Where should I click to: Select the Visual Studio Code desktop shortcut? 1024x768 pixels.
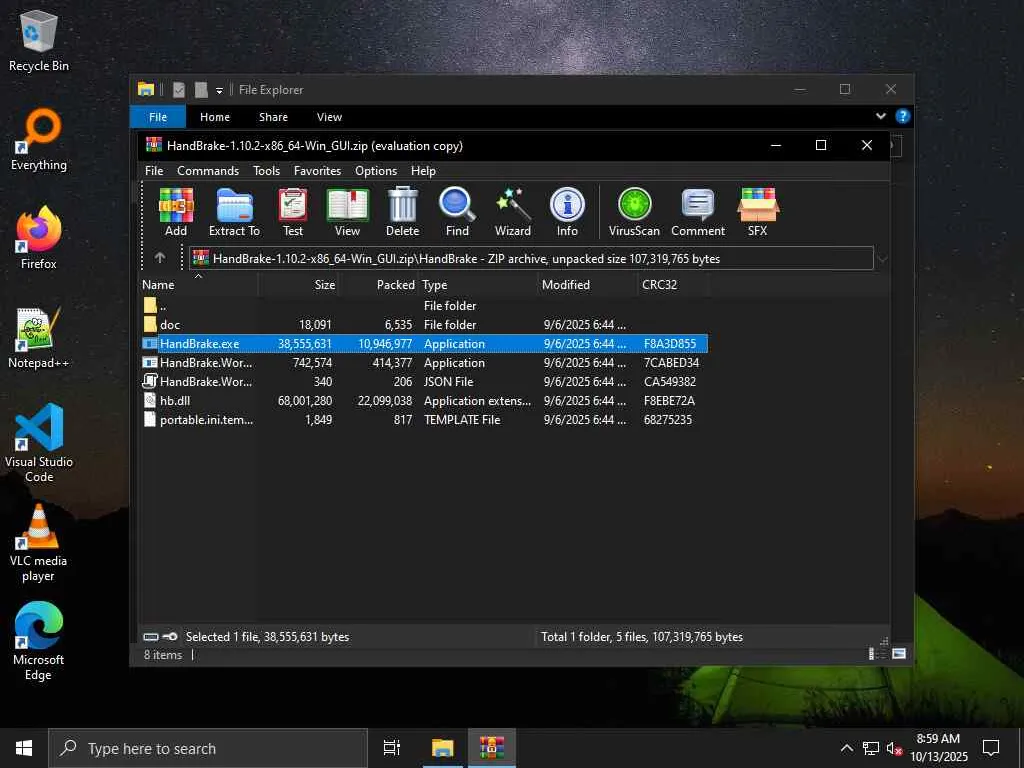coord(39,444)
